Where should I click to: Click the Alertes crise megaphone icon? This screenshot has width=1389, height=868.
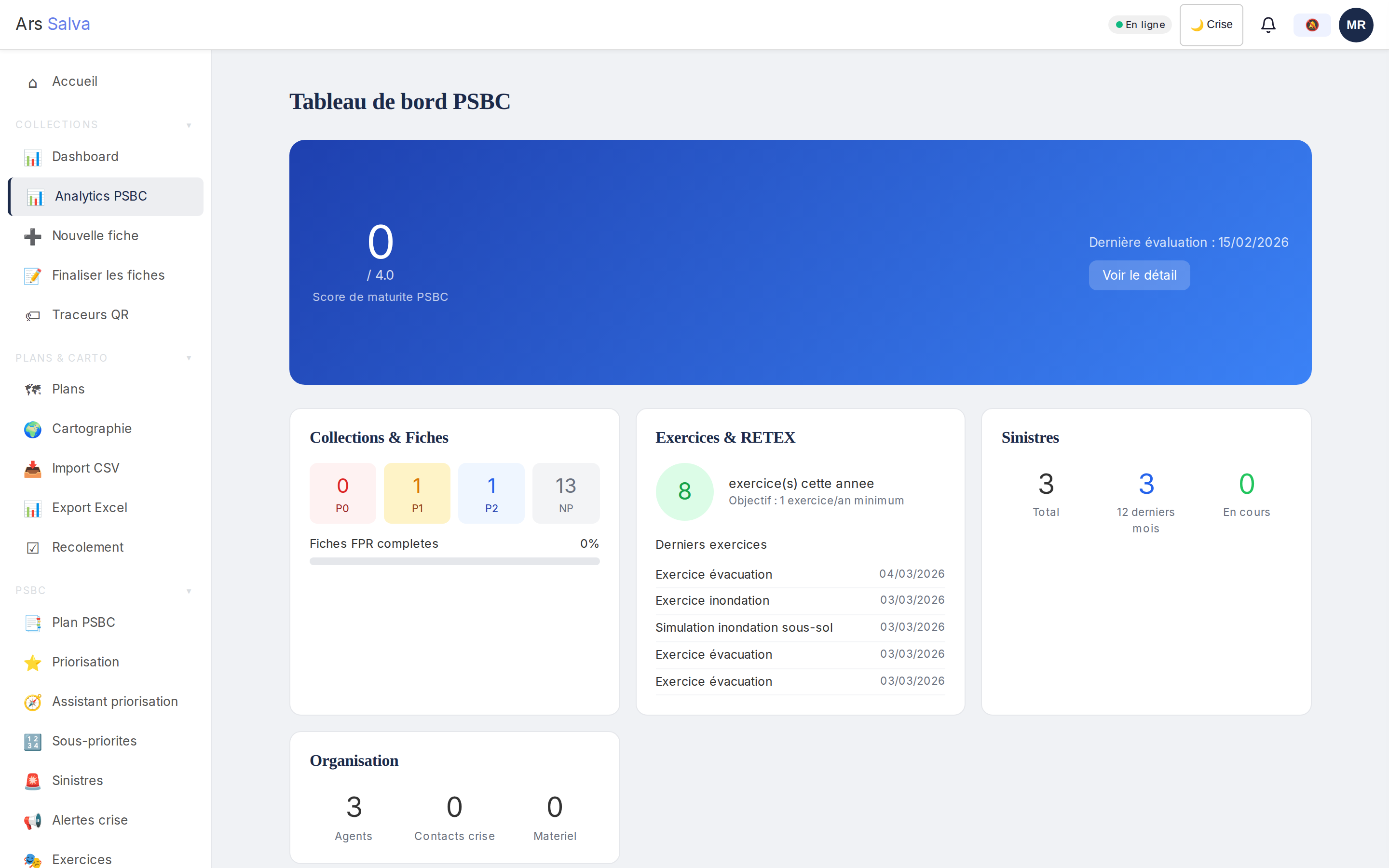click(x=33, y=821)
